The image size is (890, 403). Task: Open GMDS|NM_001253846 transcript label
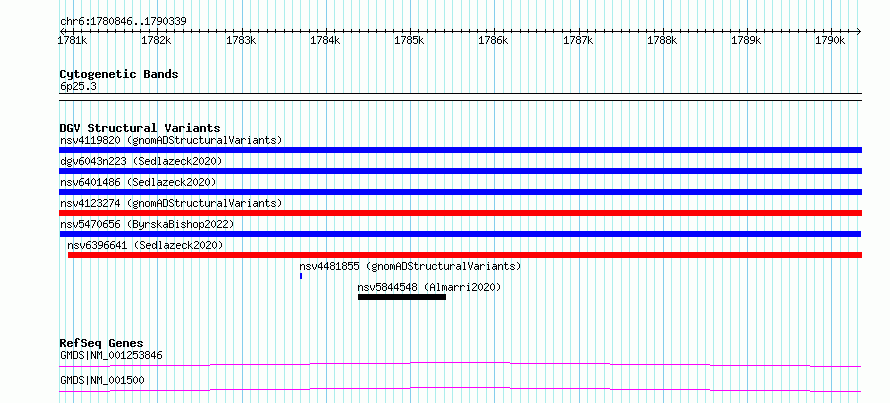click(x=111, y=356)
